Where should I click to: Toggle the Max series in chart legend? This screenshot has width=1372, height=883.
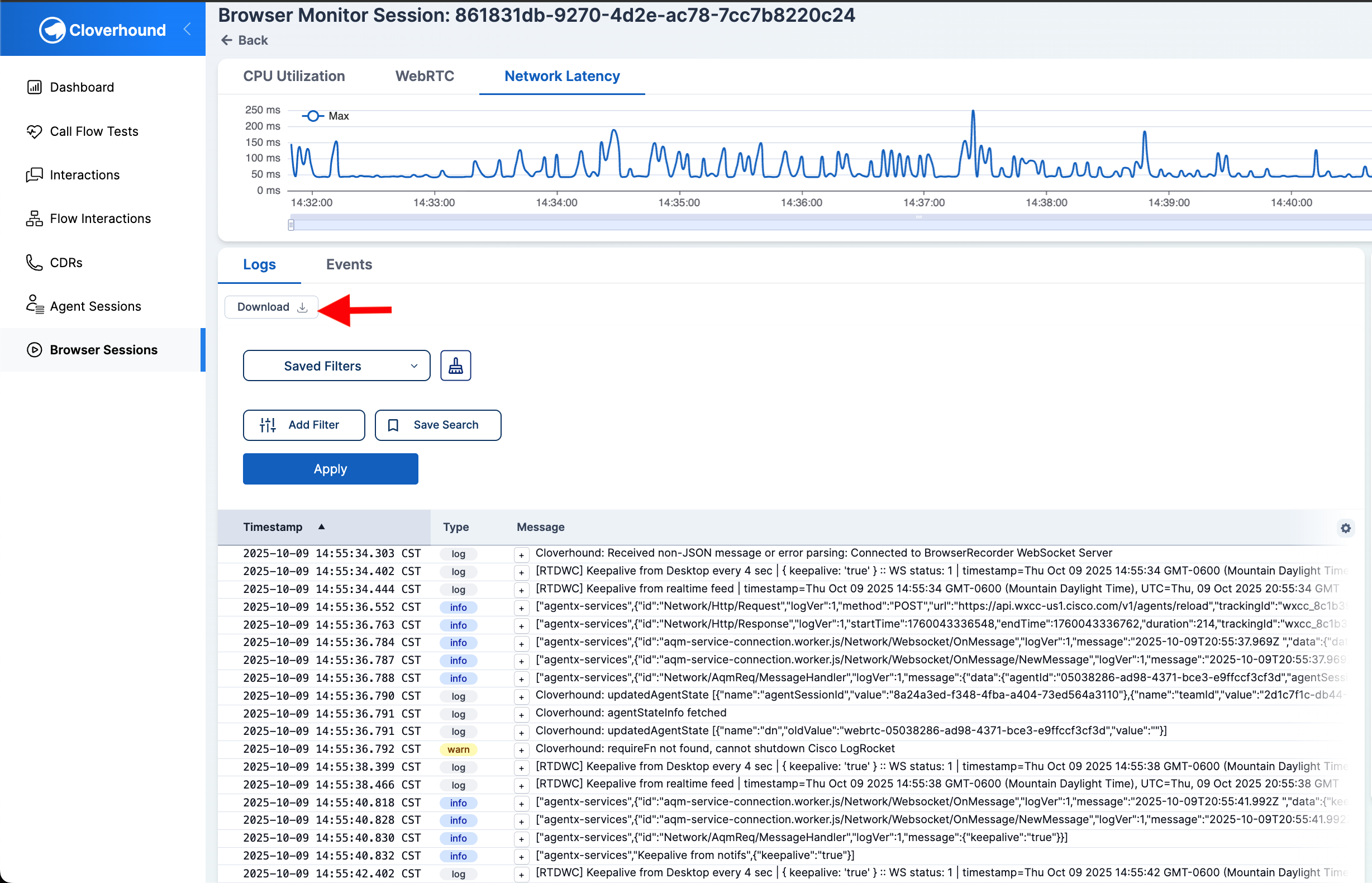pos(326,116)
